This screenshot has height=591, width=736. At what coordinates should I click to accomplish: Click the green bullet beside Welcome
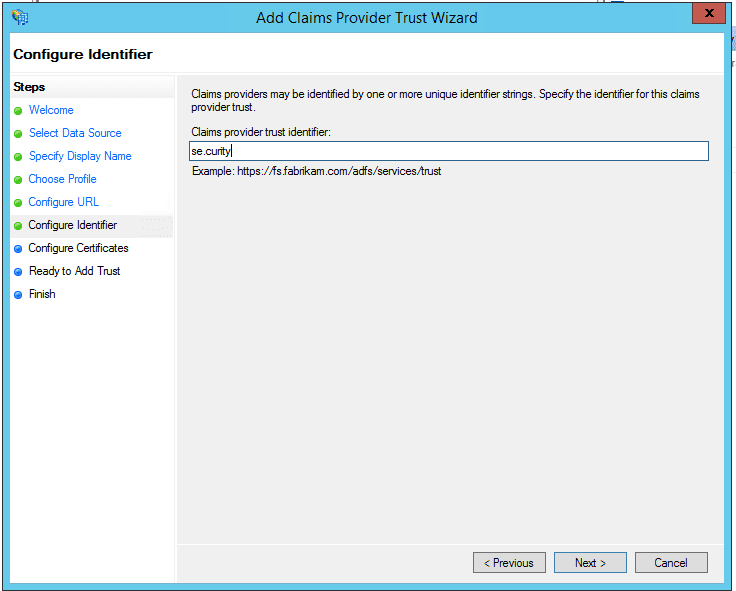tap(18, 111)
